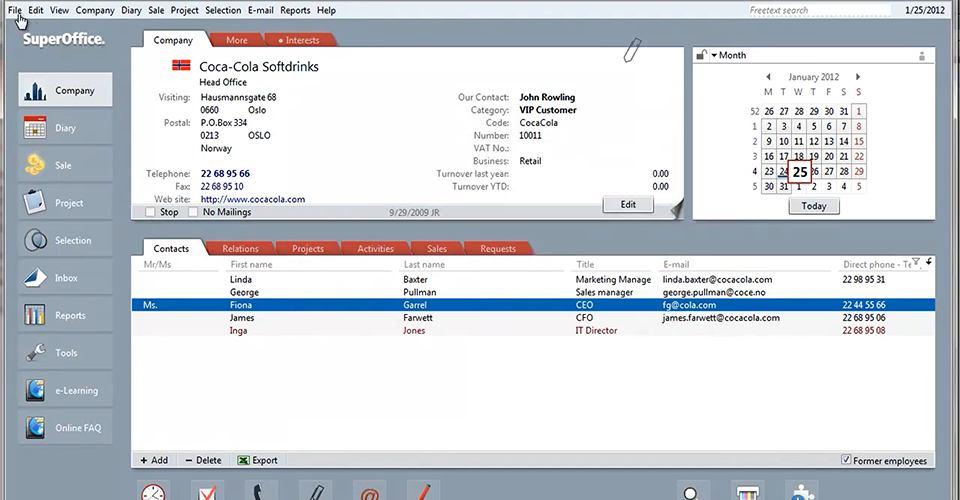Open the File menu
The image size is (960, 500).
click(x=15, y=10)
